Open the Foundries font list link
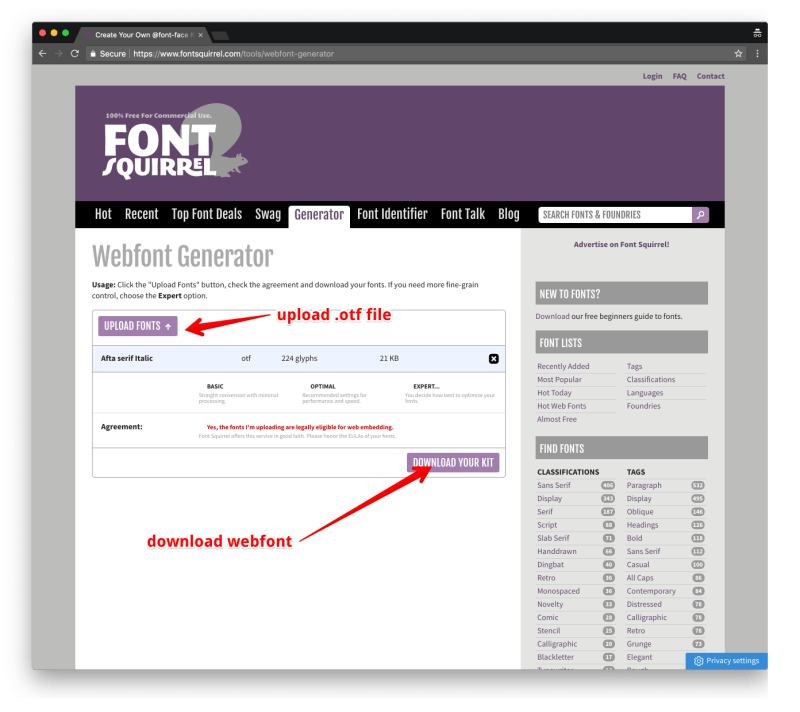800x712 pixels. 643,406
